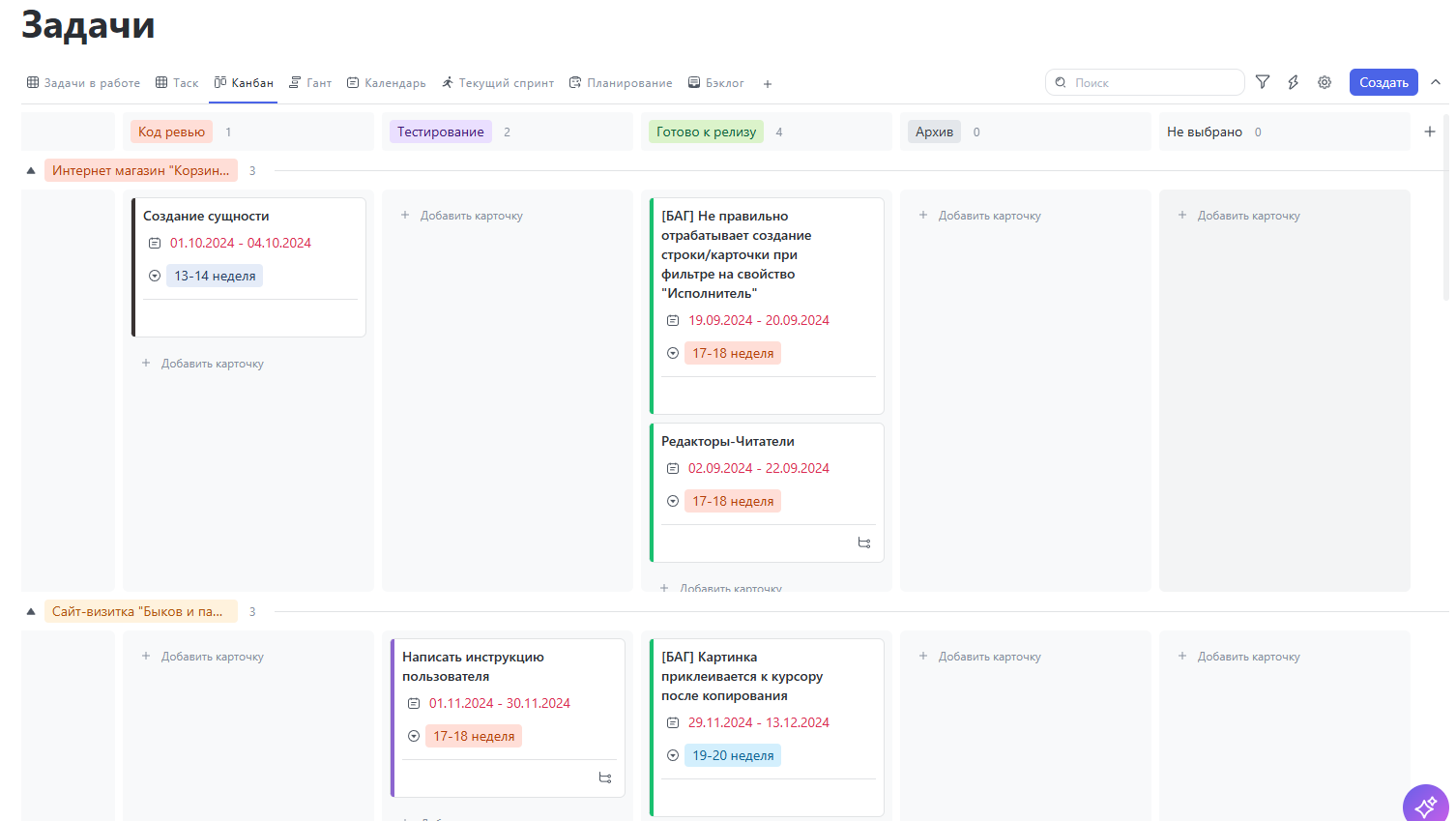1456x821 pixels.
Task: Click plus icon to add new column
Action: (1429, 131)
